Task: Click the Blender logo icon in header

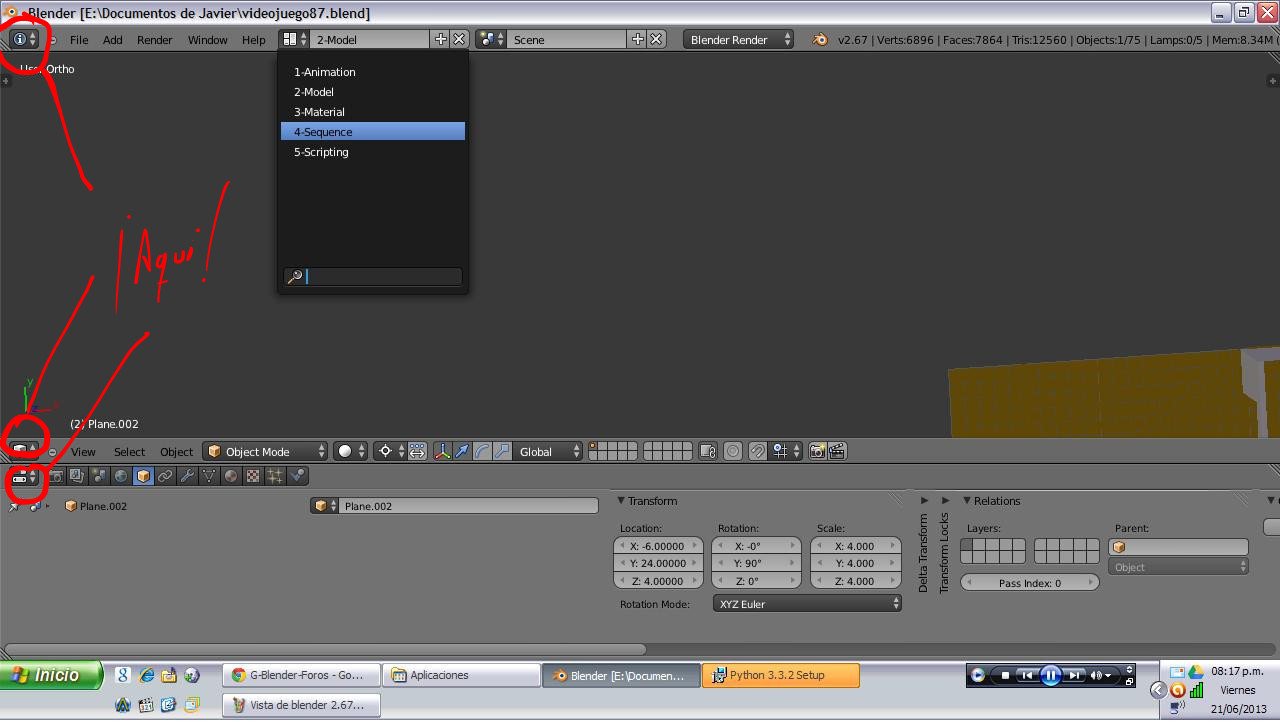Action: [820, 39]
